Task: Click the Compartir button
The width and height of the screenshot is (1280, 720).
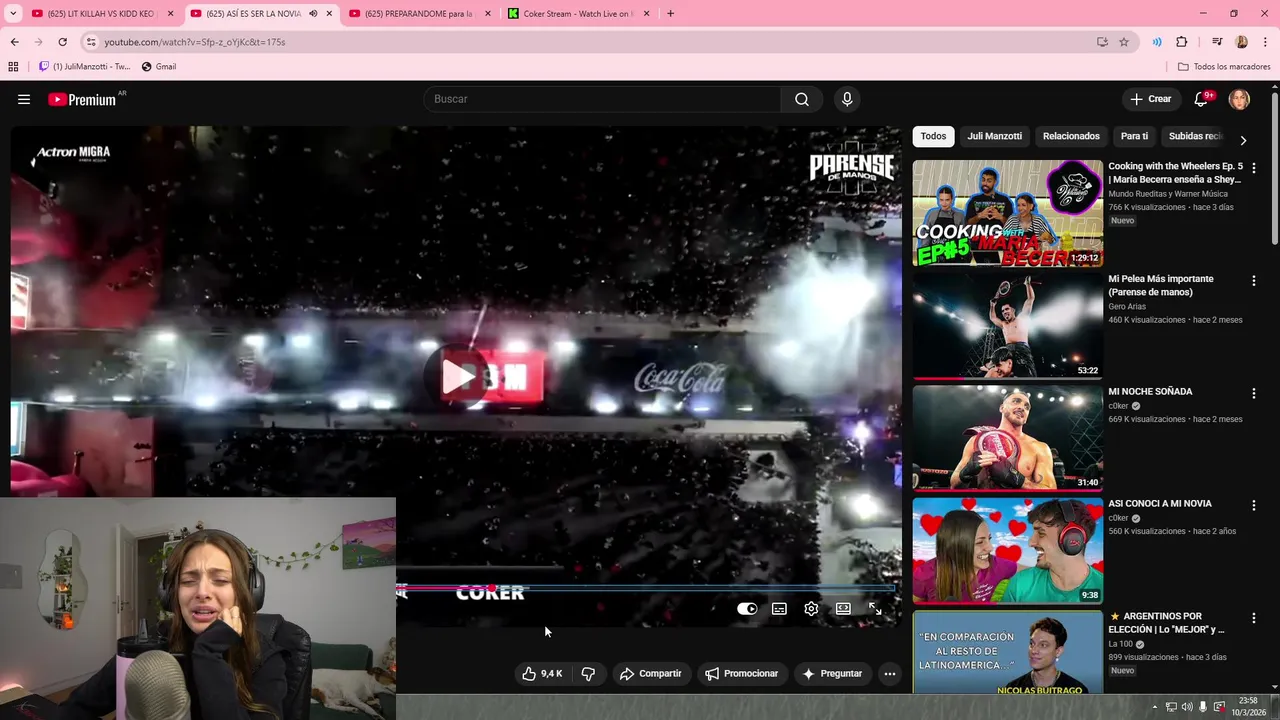Action: pos(650,674)
